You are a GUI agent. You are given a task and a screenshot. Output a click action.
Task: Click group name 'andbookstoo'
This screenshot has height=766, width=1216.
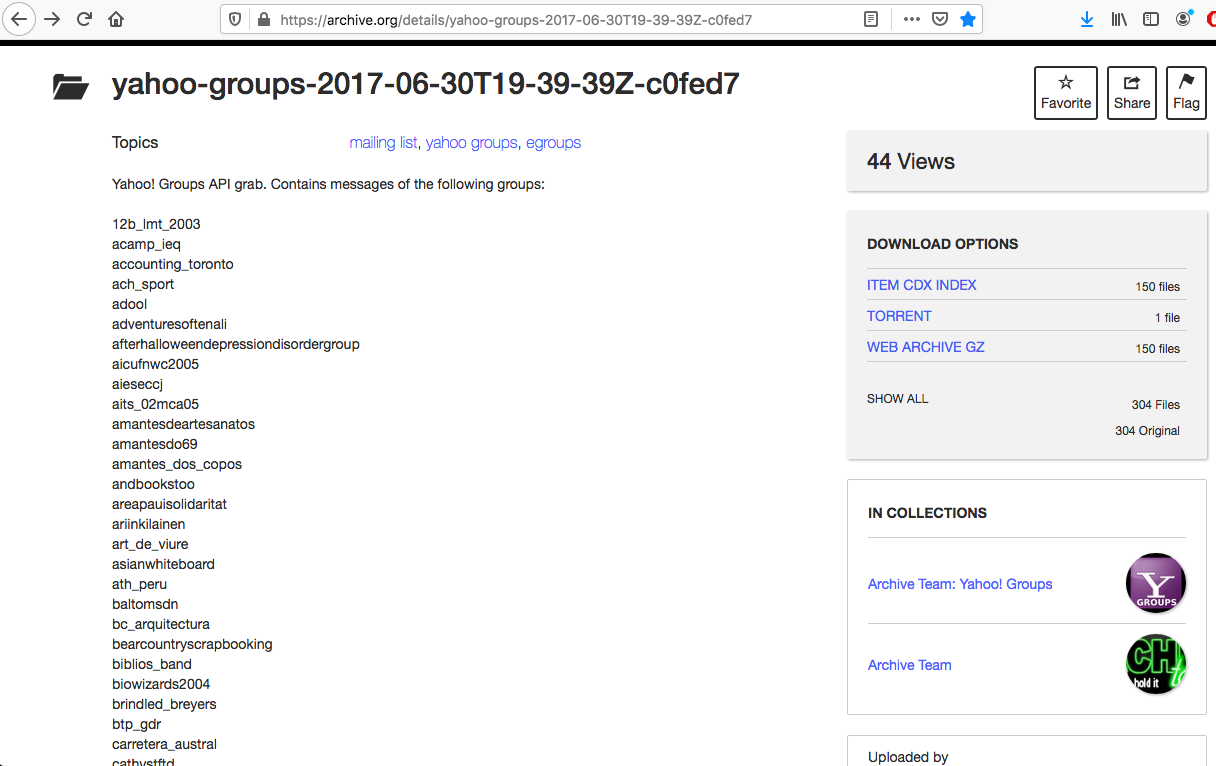pos(153,484)
